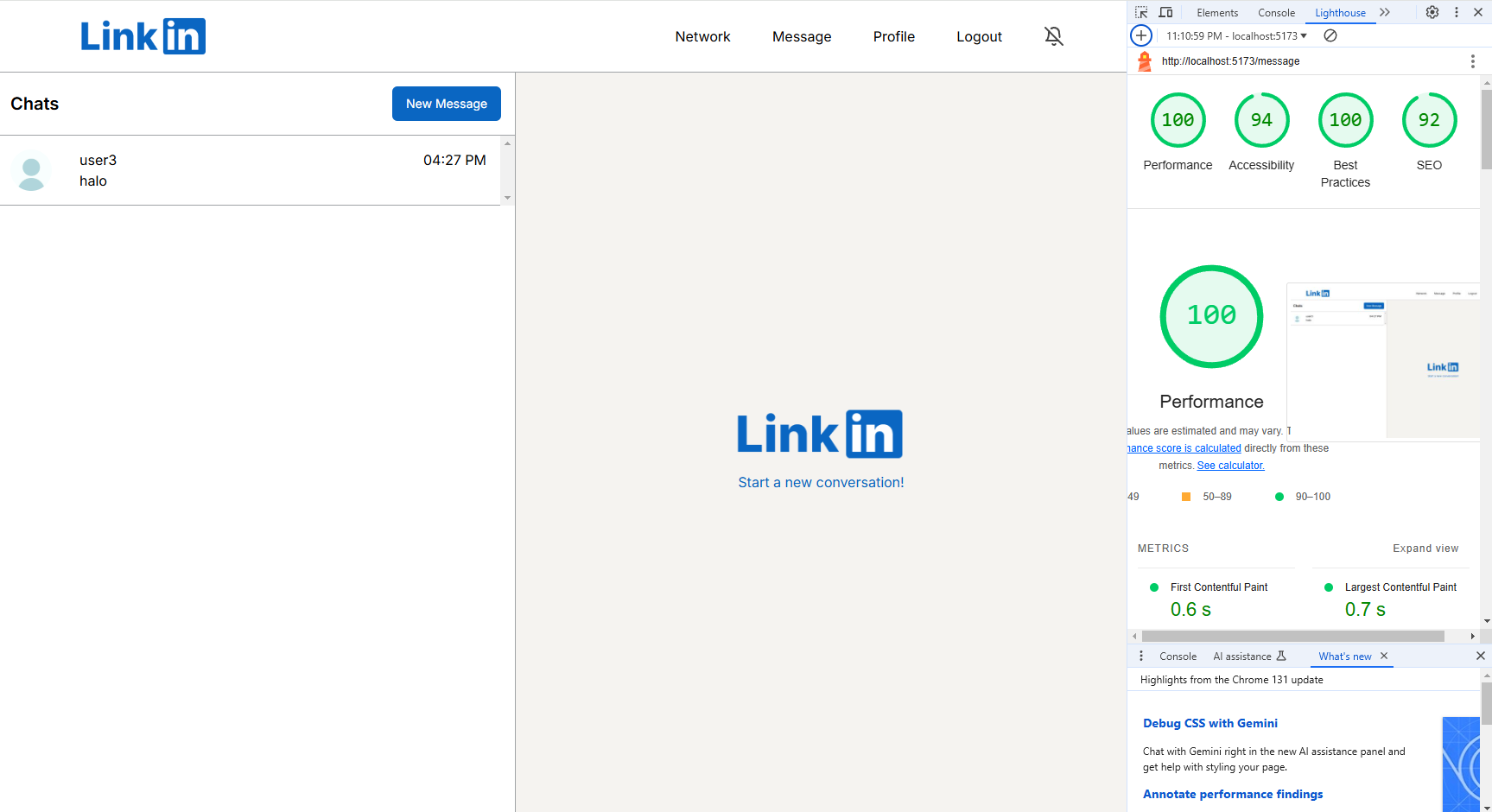Open the Network nav item

(x=702, y=36)
